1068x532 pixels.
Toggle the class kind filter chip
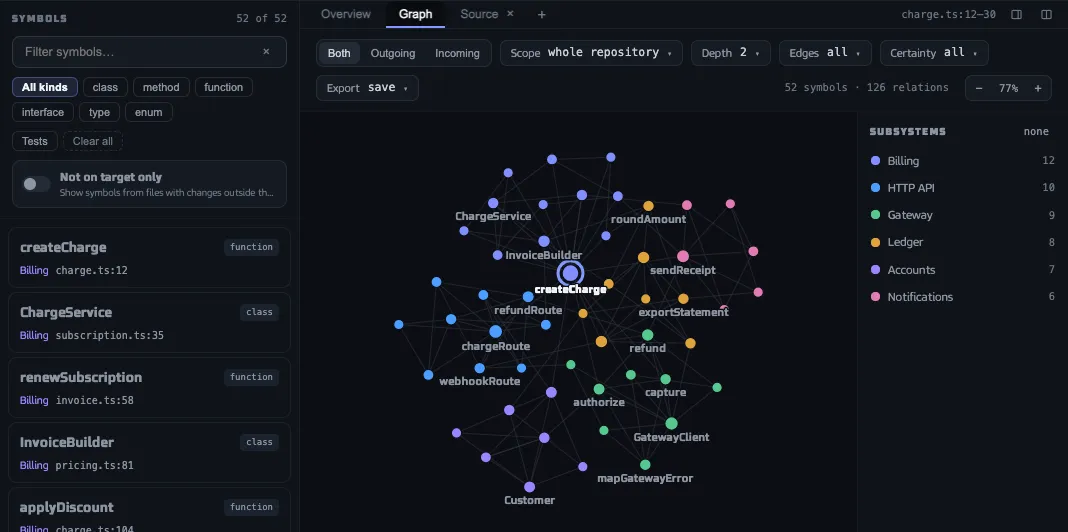[105, 87]
